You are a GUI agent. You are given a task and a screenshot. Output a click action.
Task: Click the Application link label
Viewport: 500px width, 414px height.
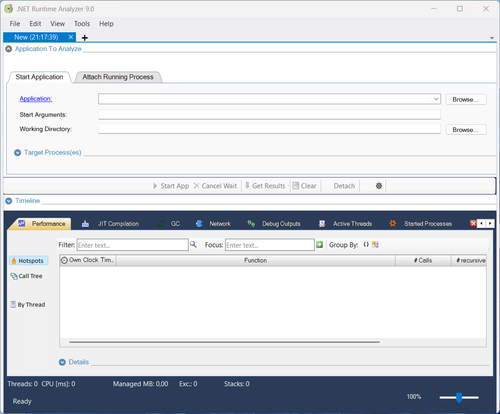[x=36, y=99]
